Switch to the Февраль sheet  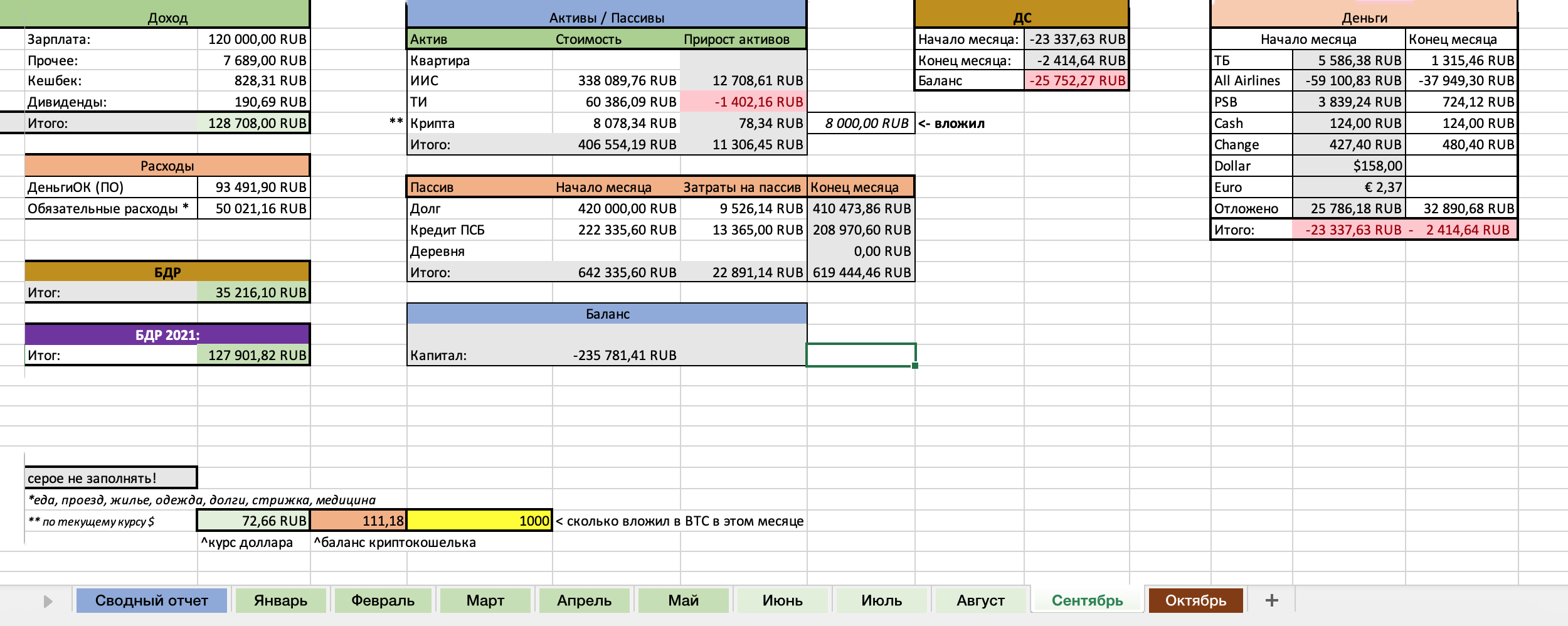(383, 600)
